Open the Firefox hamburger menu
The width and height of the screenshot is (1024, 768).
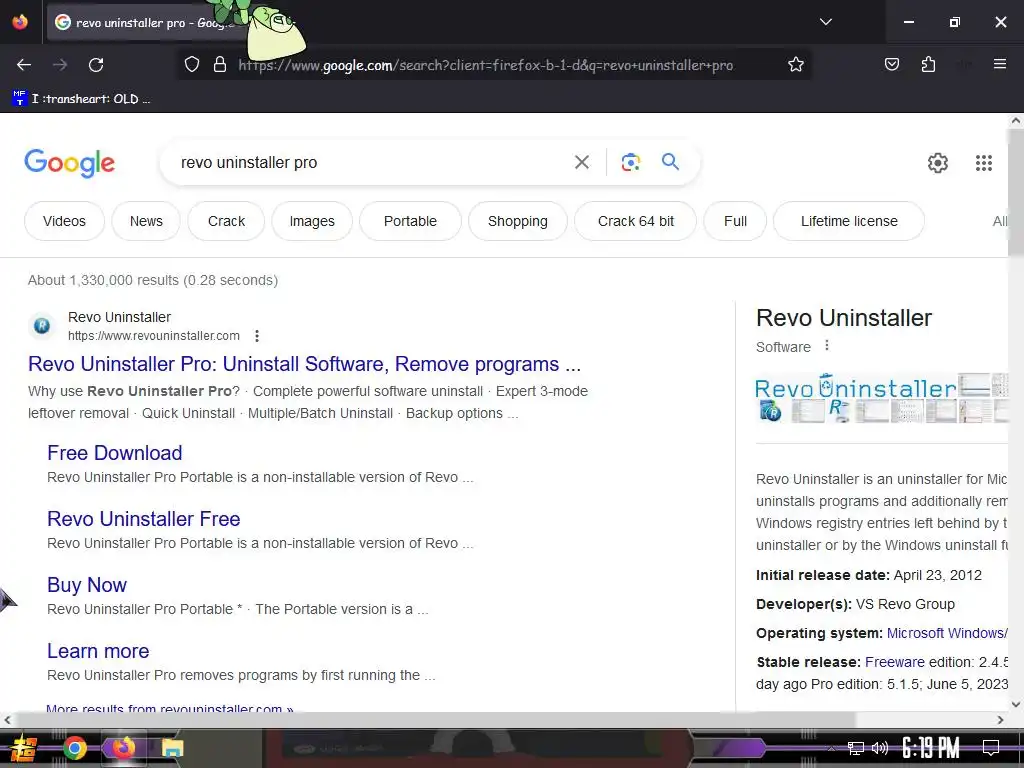point(999,64)
